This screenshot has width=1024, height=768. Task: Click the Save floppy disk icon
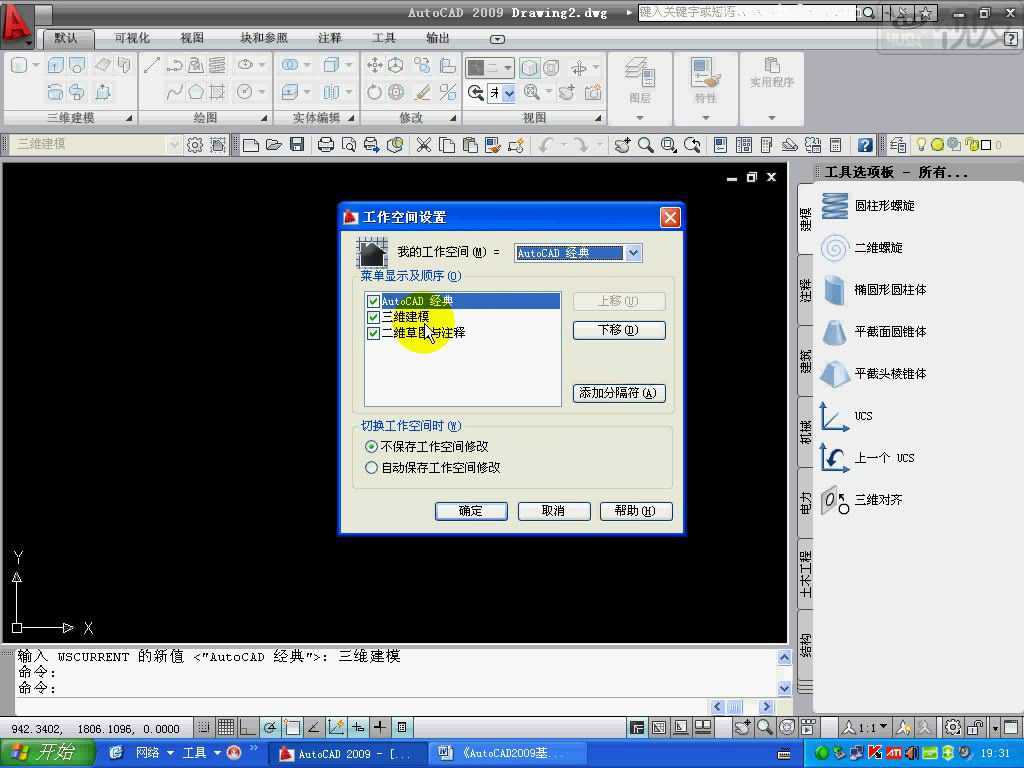click(x=297, y=145)
